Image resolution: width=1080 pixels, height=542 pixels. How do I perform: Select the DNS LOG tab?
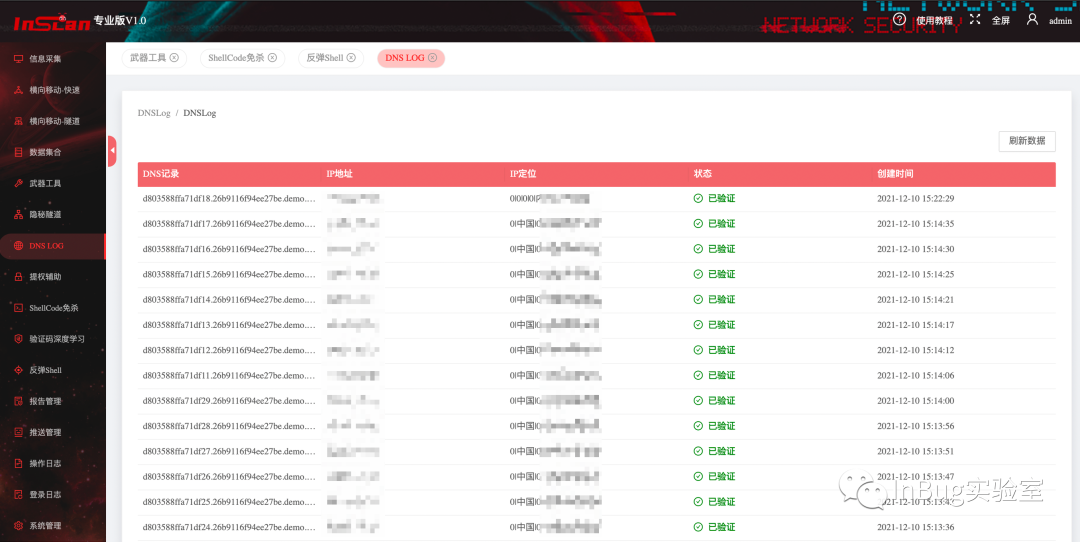click(411, 58)
